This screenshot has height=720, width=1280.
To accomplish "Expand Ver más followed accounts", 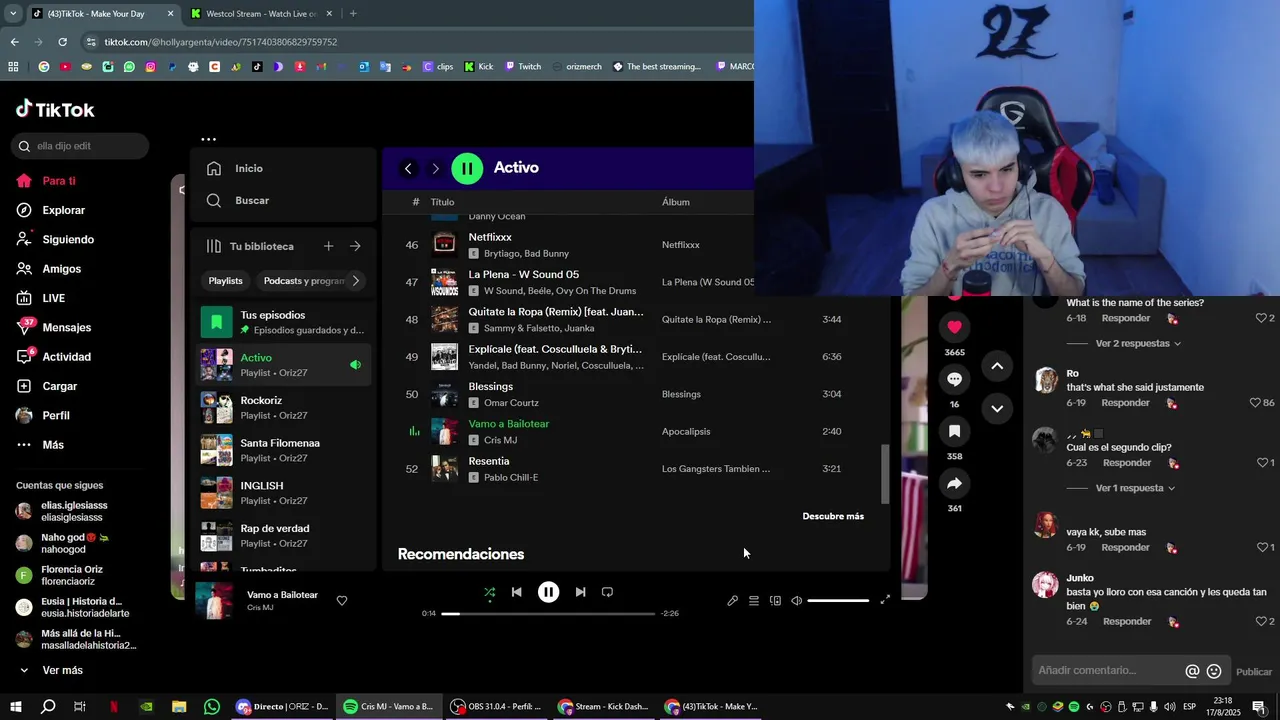I will point(62,670).
